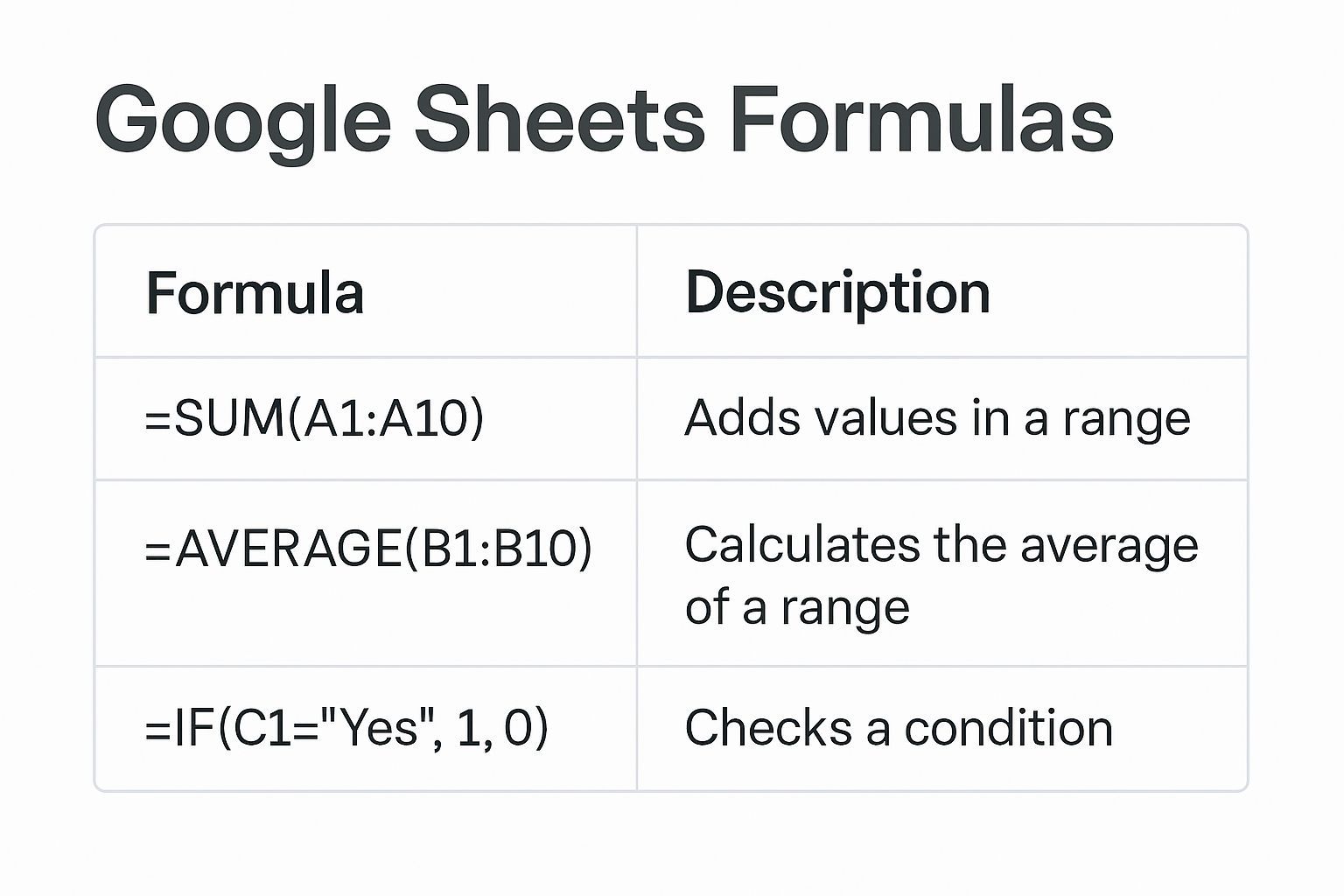Select the "Description" column header
The height and width of the screenshot is (896, 1344).
coord(837,292)
